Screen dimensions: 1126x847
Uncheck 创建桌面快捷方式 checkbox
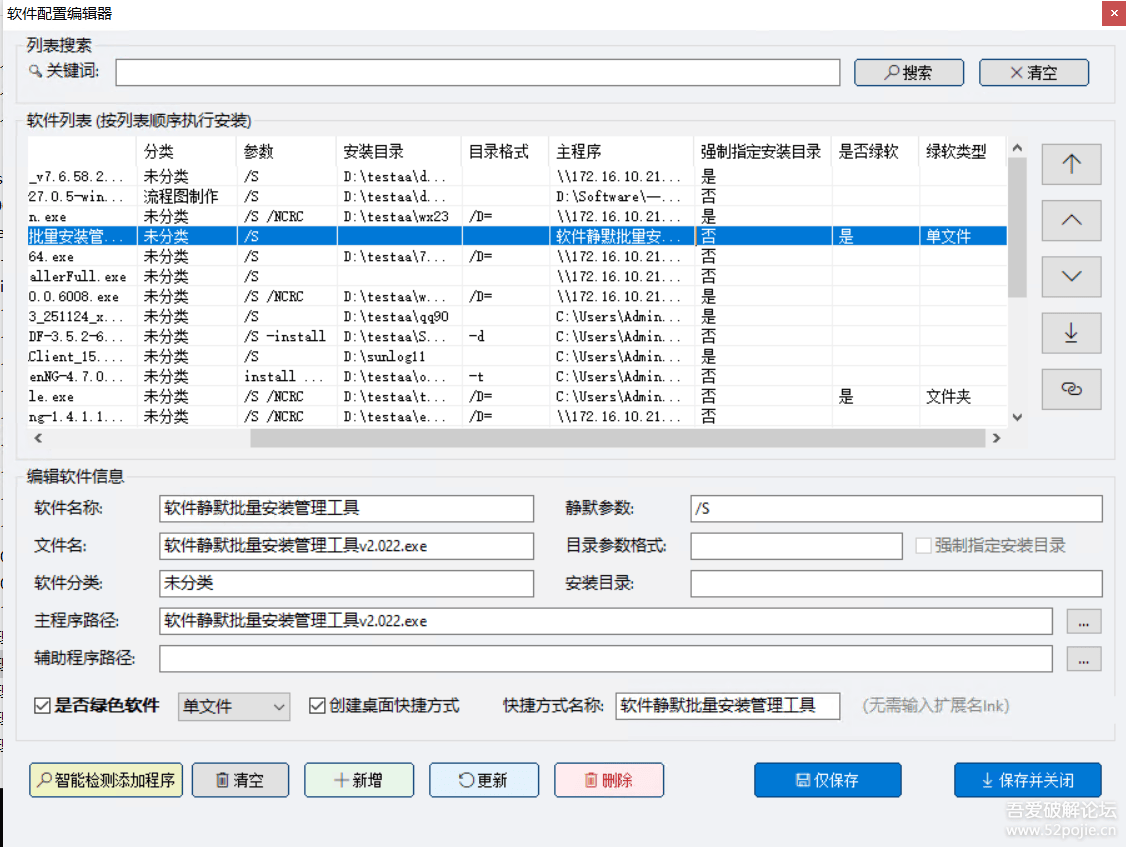point(317,705)
